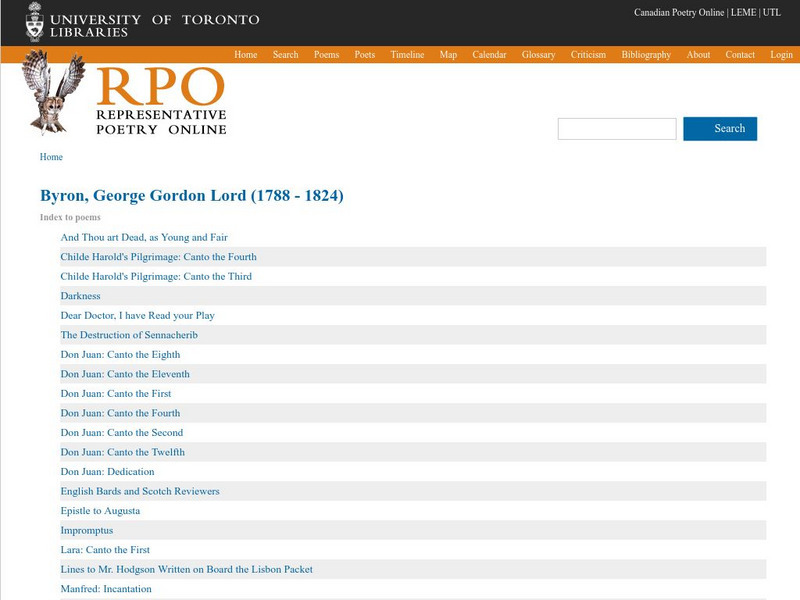Viewport: 800px width, 600px height.
Task: Open the LEME link in header
Action: point(743,13)
